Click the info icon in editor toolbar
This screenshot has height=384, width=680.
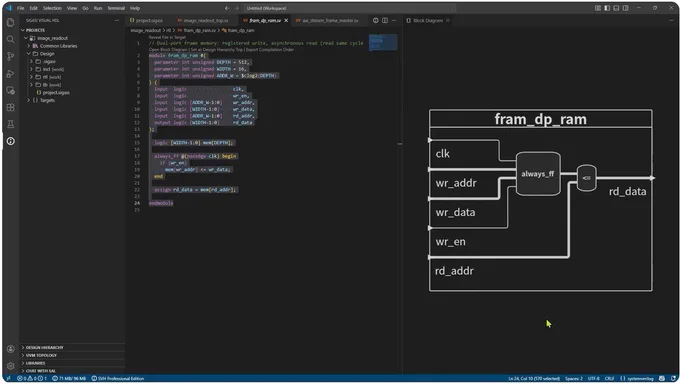click(x=376, y=20)
